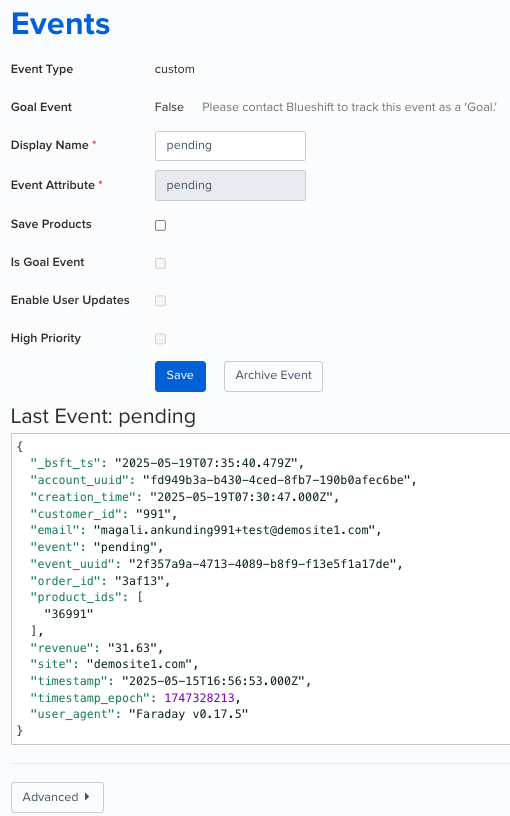Click the account_uuid value in JSON
Image resolution: width=510 pixels, height=816 pixels.
(x=276, y=480)
